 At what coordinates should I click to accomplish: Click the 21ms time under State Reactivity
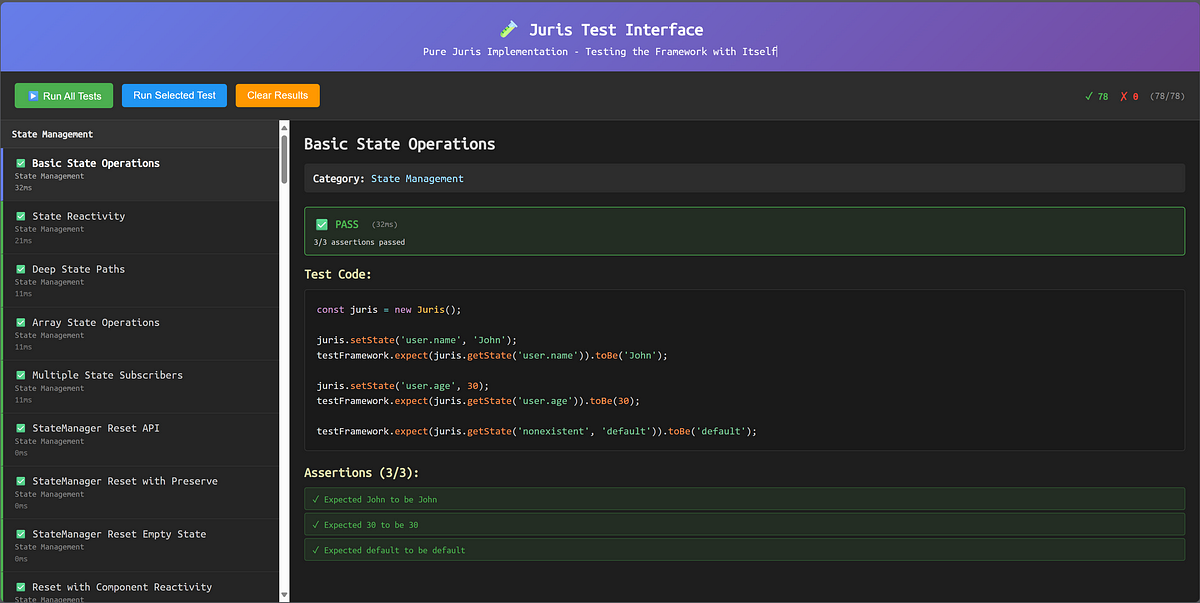coord(23,241)
